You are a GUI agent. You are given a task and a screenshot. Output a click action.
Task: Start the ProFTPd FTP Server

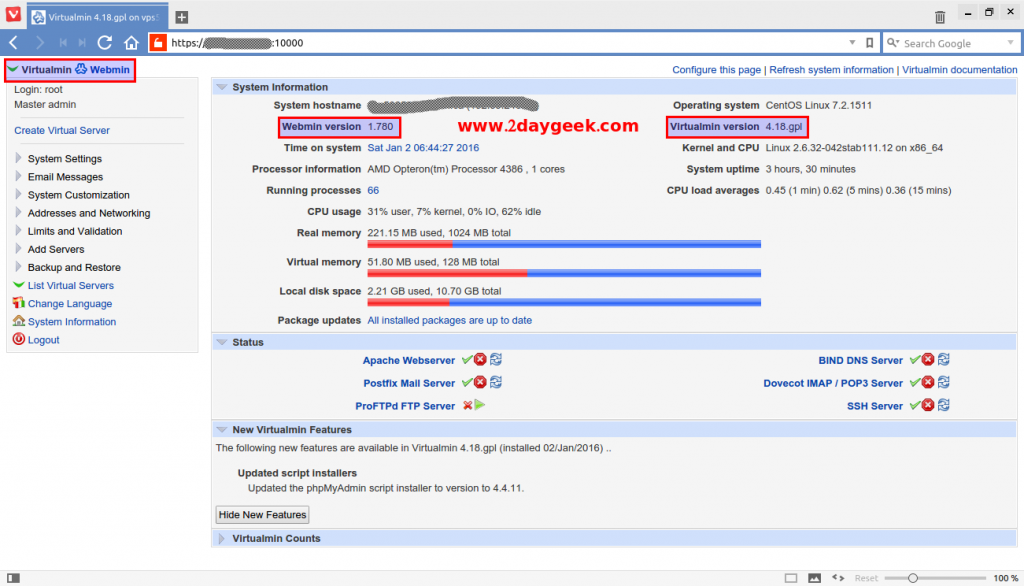point(480,406)
